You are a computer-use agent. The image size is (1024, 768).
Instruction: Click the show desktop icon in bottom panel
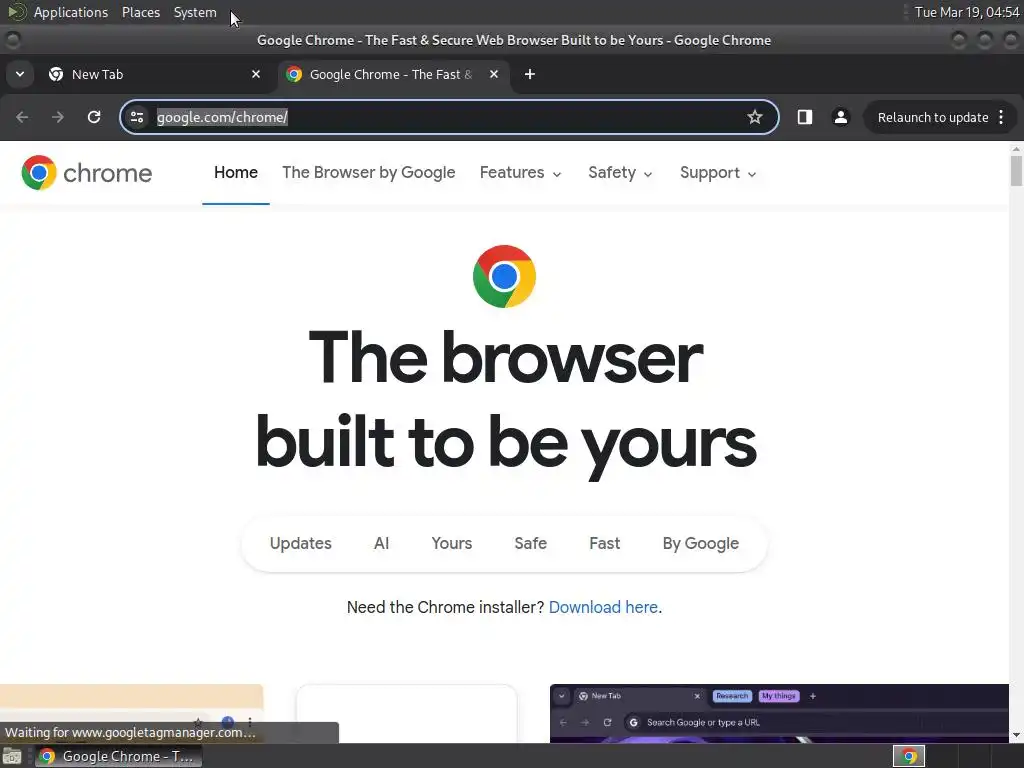point(12,756)
